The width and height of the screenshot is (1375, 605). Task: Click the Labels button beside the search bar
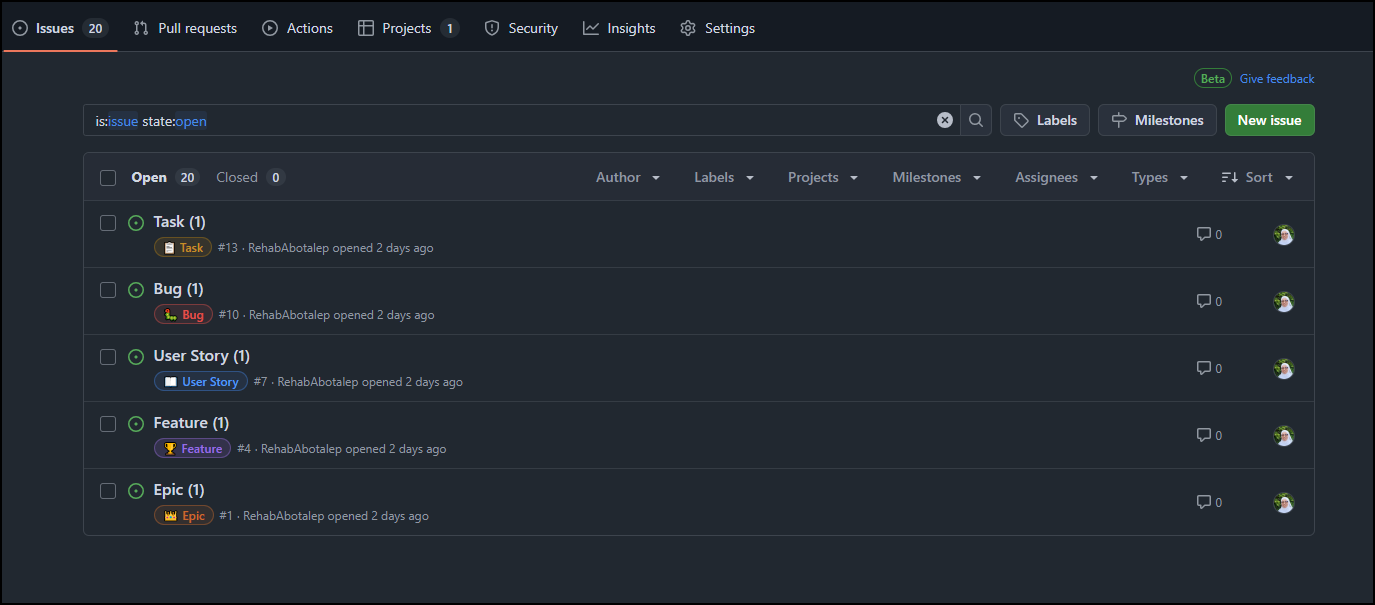tap(1045, 120)
